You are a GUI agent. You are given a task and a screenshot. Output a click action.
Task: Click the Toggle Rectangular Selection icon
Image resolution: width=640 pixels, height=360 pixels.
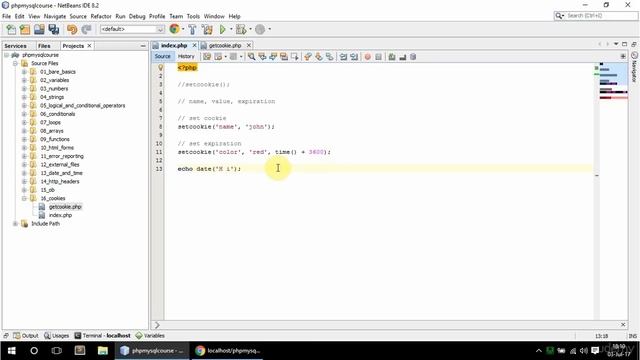(x=294, y=57)
